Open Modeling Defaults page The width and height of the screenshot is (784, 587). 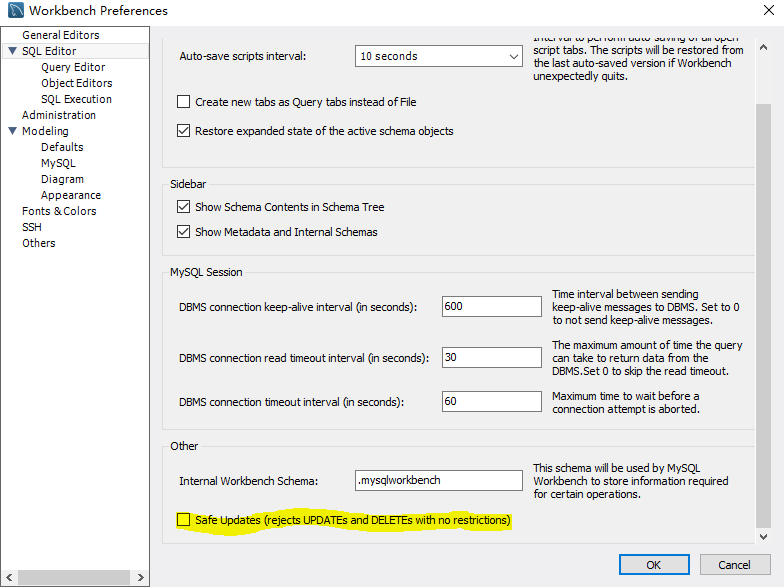(x=62, y=147)
